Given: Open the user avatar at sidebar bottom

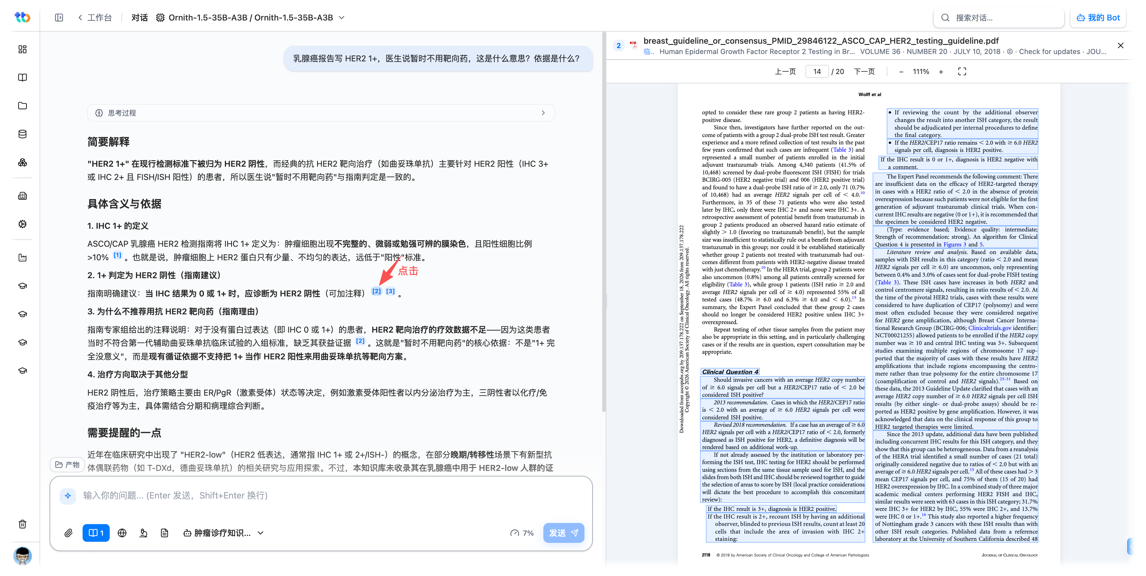Looking at the screenshot, I should point(23,556).
